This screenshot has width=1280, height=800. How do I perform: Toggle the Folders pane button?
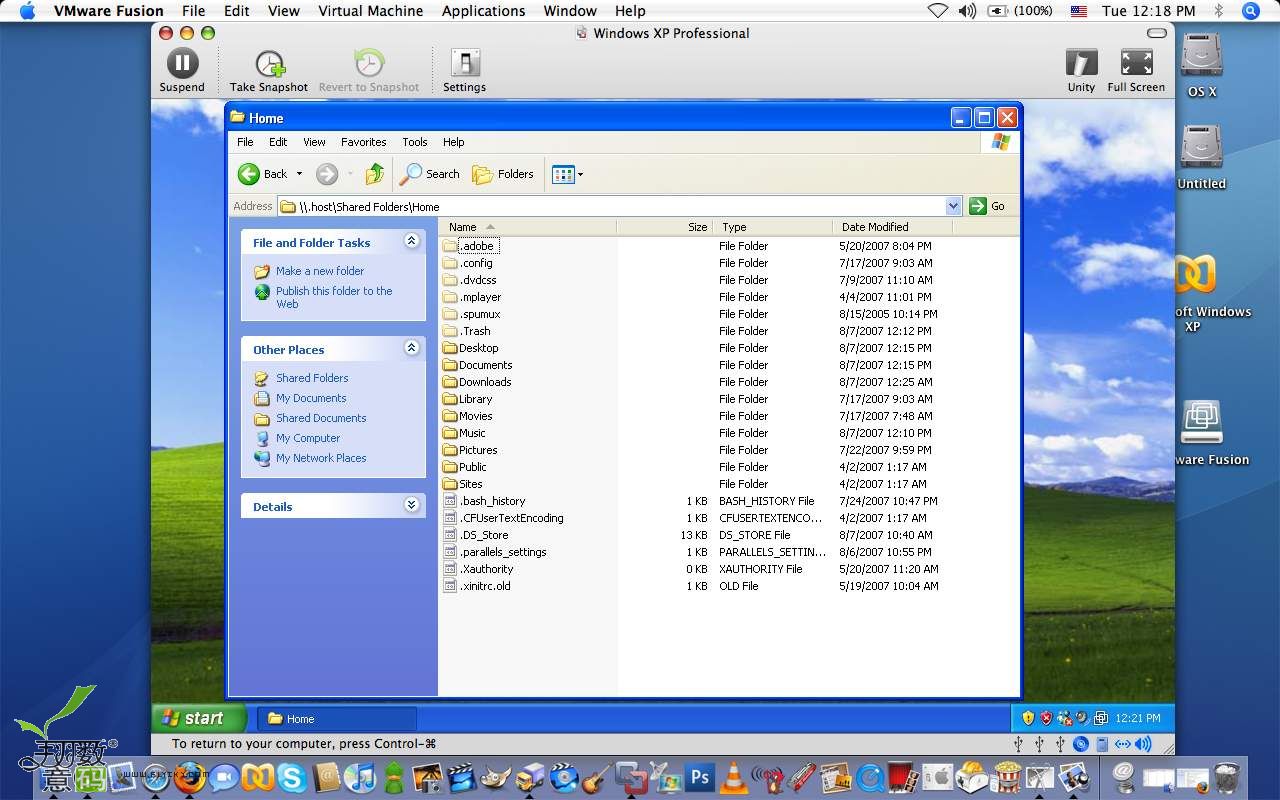(503, 174)
